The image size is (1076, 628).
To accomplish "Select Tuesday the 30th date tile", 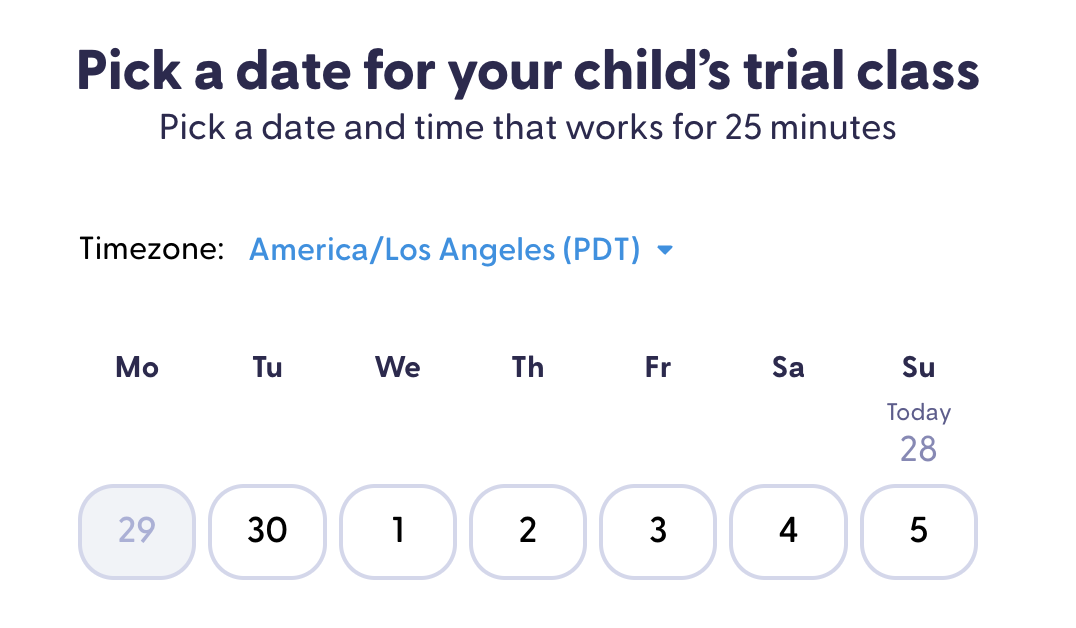I will [x=267, y=531].
